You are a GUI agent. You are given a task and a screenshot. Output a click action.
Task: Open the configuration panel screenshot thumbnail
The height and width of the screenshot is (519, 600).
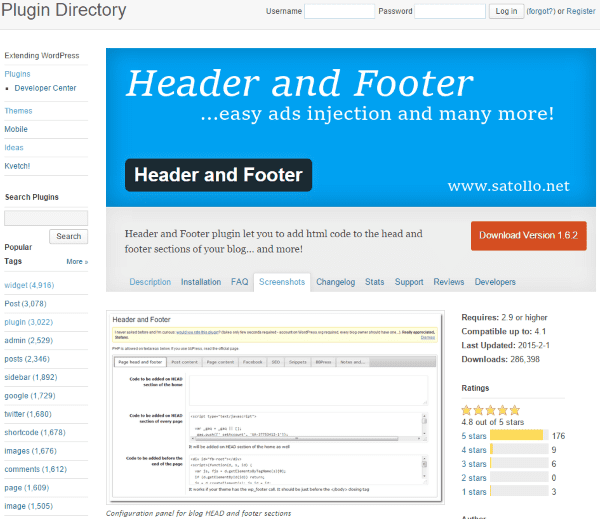click(276, 407)
